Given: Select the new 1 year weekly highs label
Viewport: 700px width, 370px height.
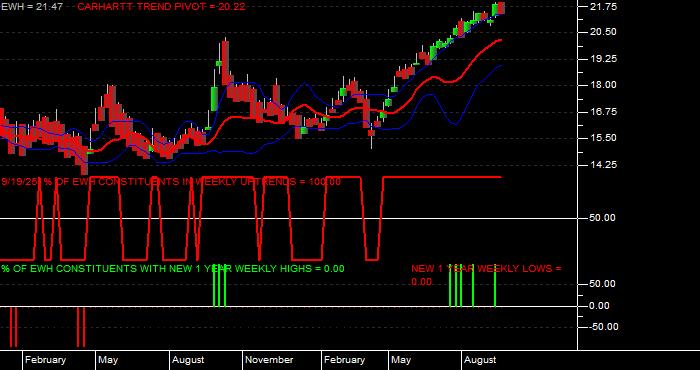Looking at the screenshot, I should 173,269.
